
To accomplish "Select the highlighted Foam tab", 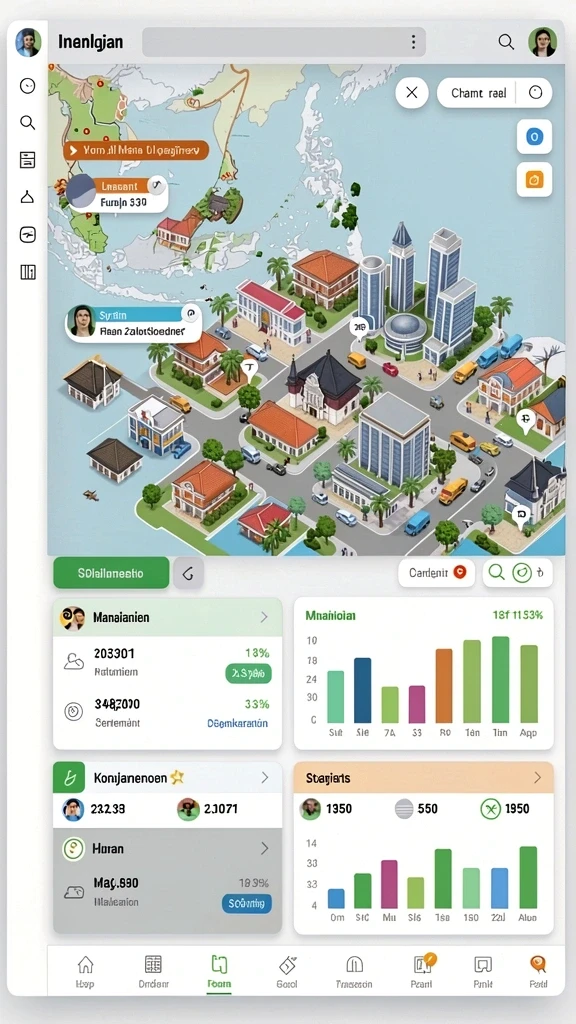I will [219, 972].
